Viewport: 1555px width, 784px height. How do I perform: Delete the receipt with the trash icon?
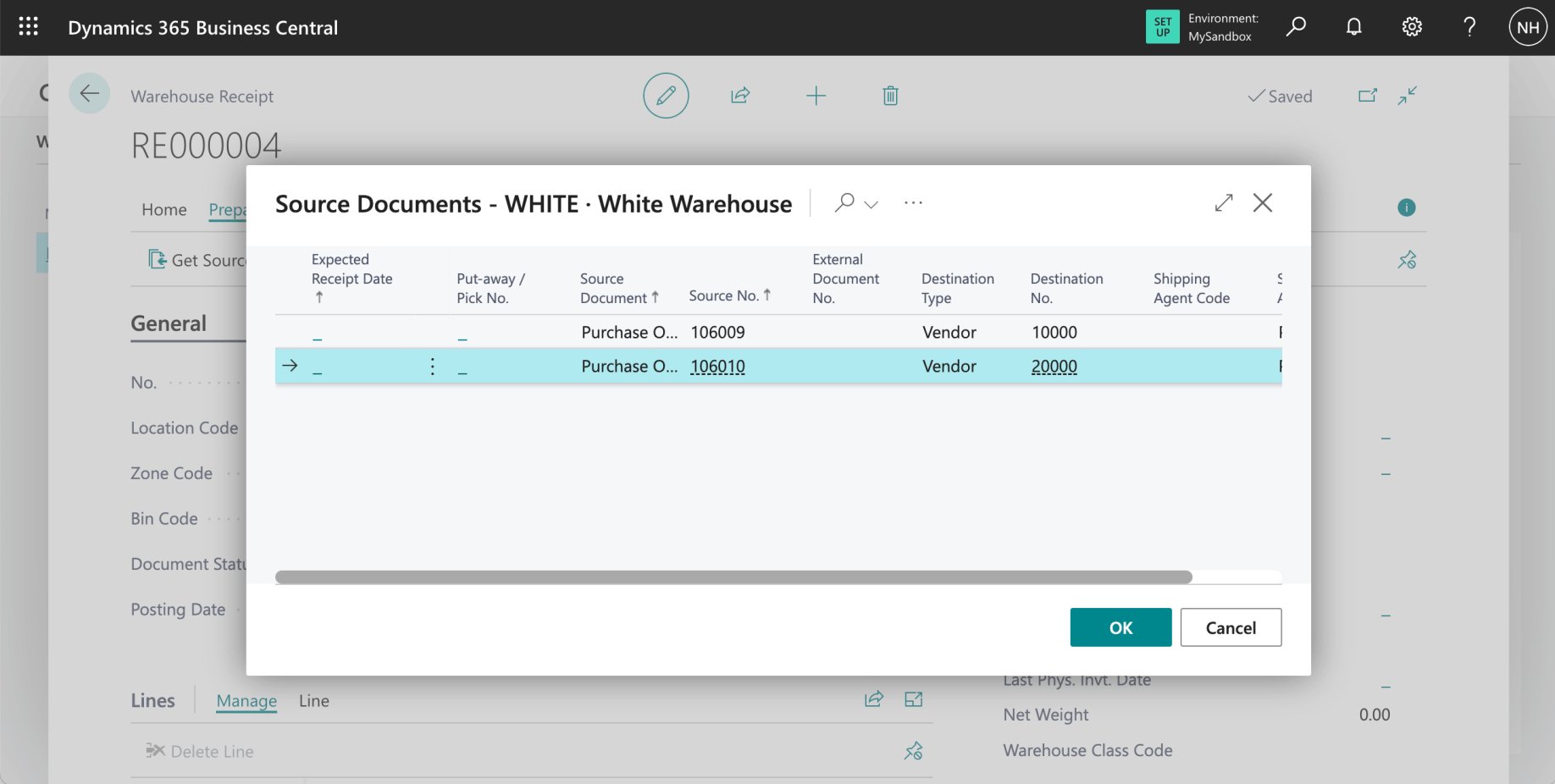890,96
